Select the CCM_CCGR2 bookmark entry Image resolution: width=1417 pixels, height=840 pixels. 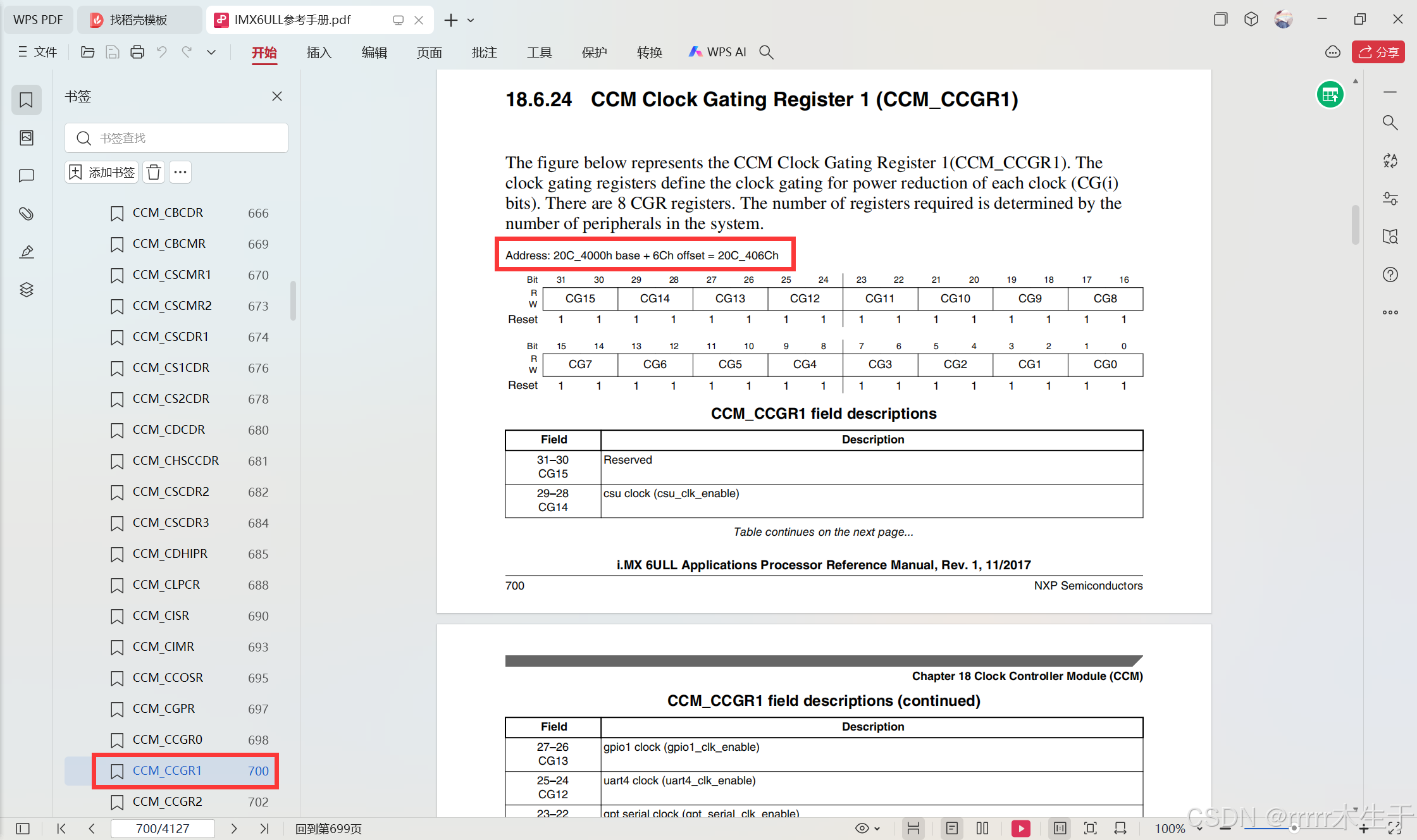coord(168,801)
